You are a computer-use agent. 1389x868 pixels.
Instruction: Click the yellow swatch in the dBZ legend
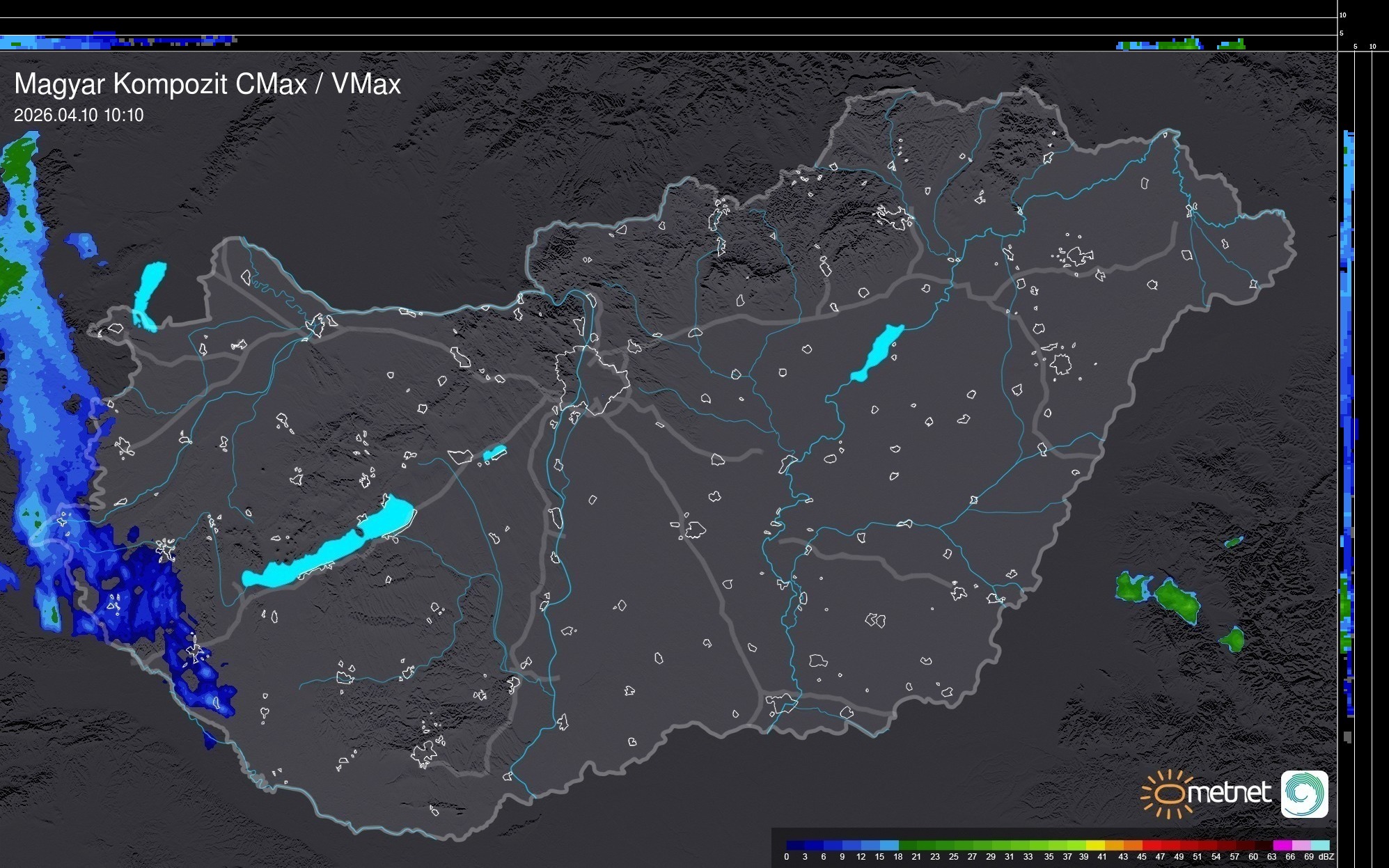pyautogui.click(x=1096, y=846)
